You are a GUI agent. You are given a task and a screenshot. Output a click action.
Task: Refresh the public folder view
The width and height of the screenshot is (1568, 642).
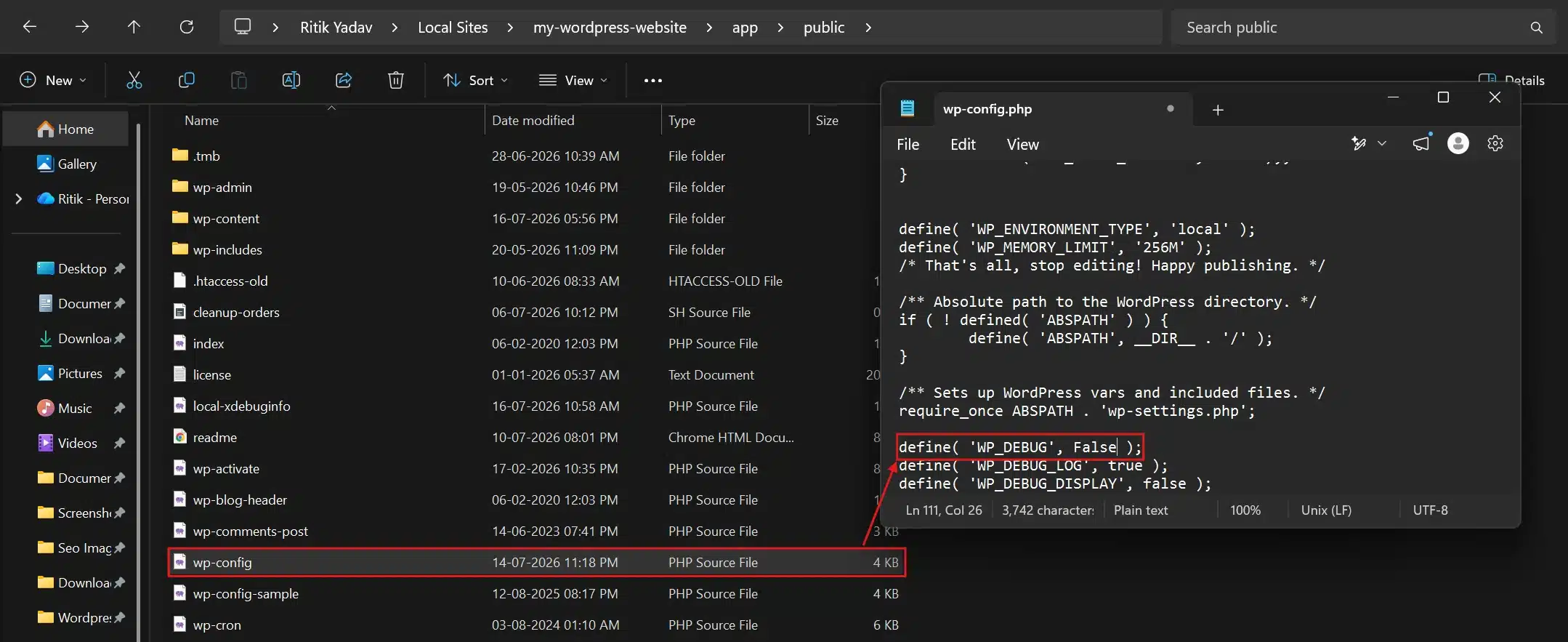(x=187, y=27)
